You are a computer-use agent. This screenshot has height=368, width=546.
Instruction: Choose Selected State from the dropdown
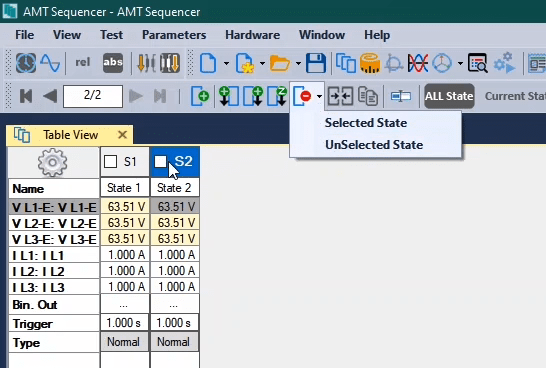[x=366, y=123]
